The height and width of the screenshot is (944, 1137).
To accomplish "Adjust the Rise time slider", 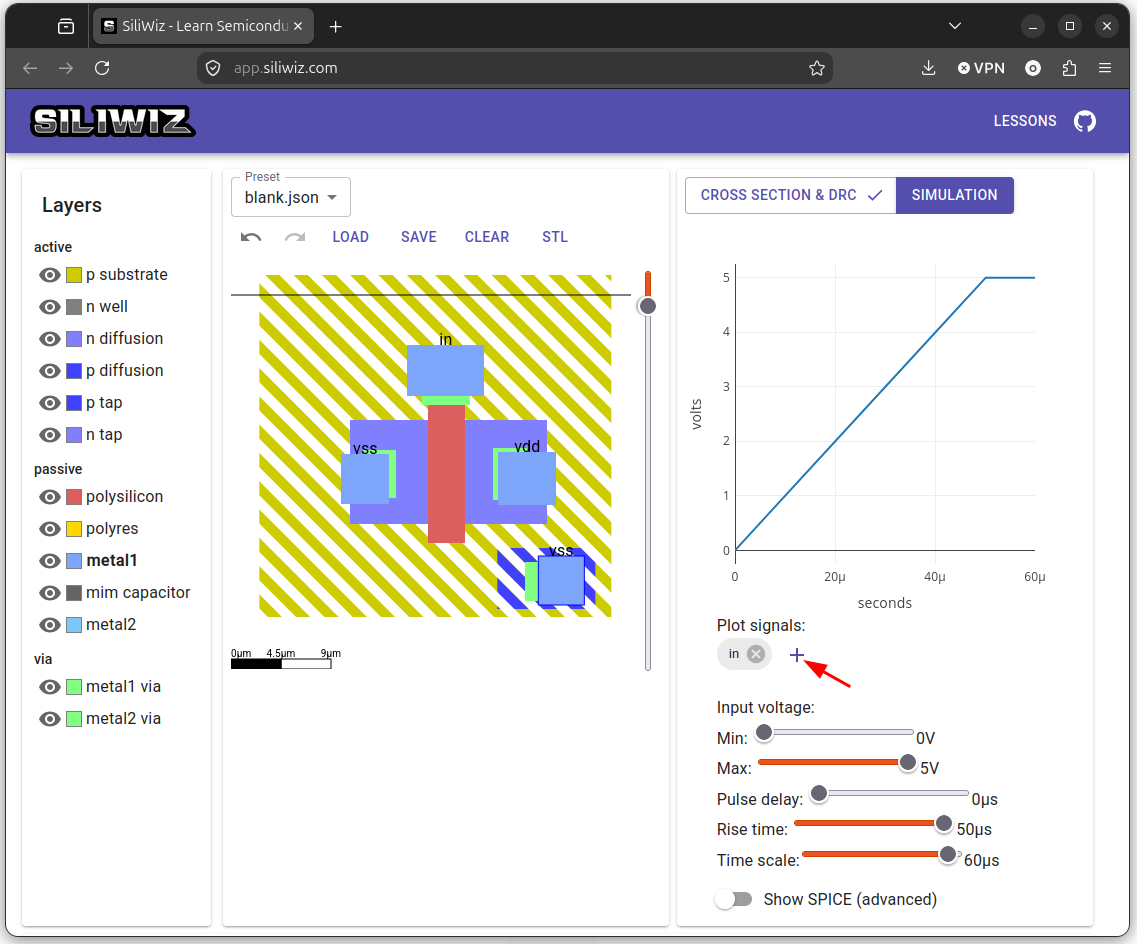I will tap(873, 823).
